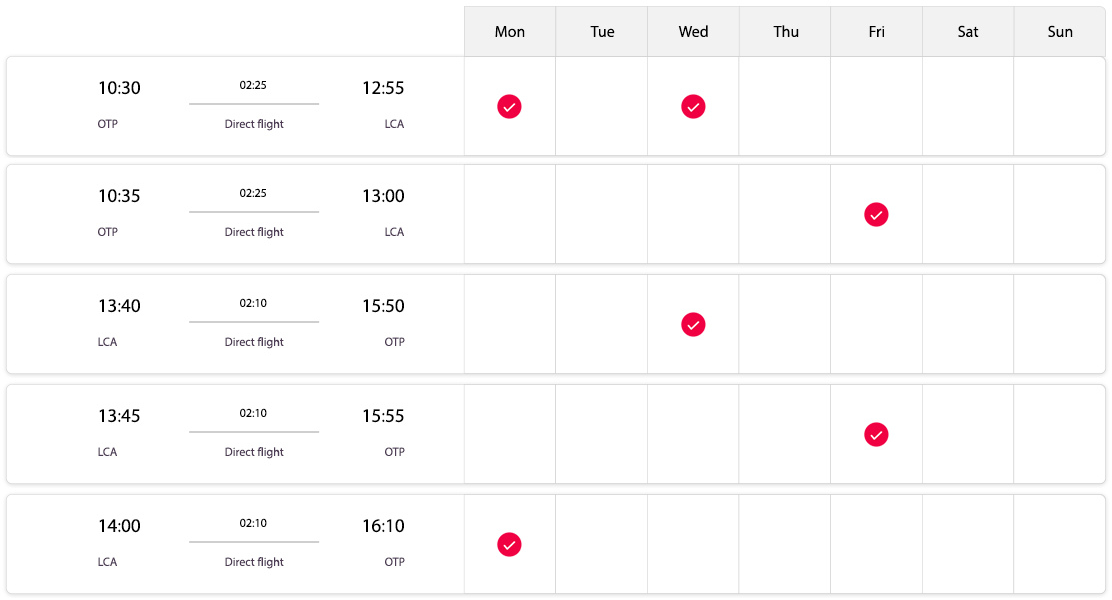Select the Tue column header
Image resolution: width=1112 pixels, height=600 pixels.
coord(601,31)
